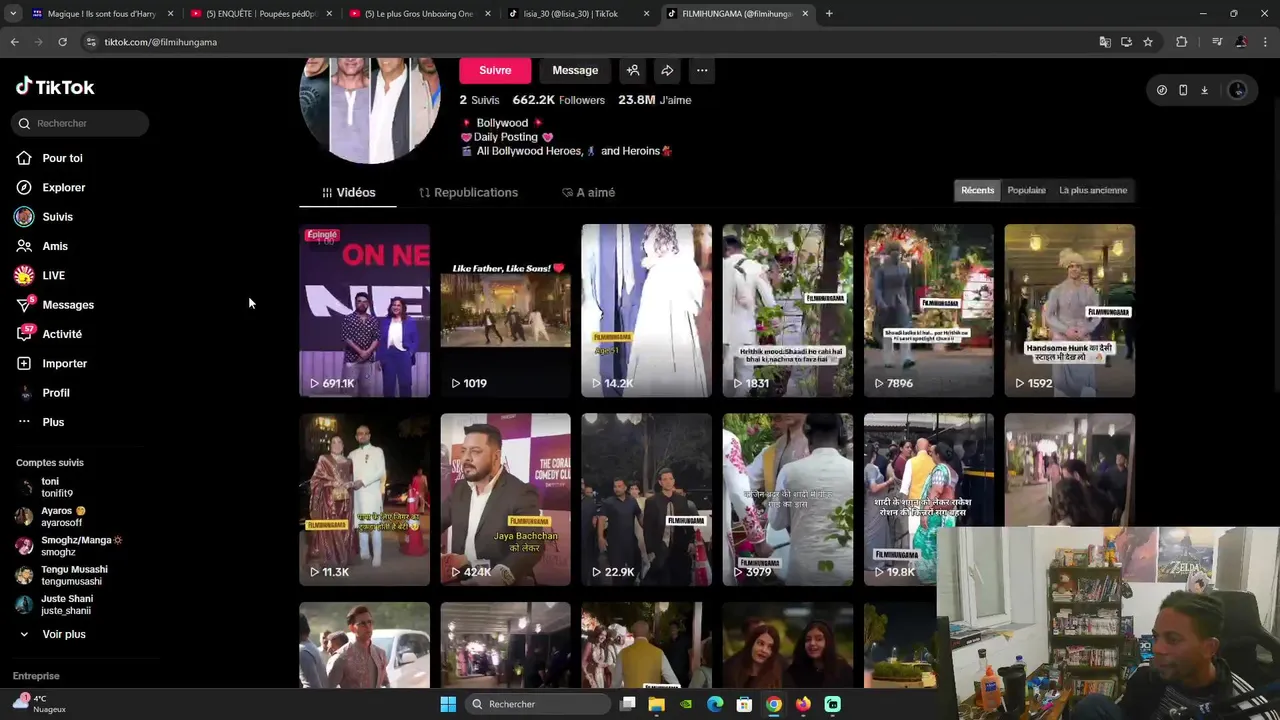Open the Windows Start menu
The image size is (1280, 720).
point(448,704)
